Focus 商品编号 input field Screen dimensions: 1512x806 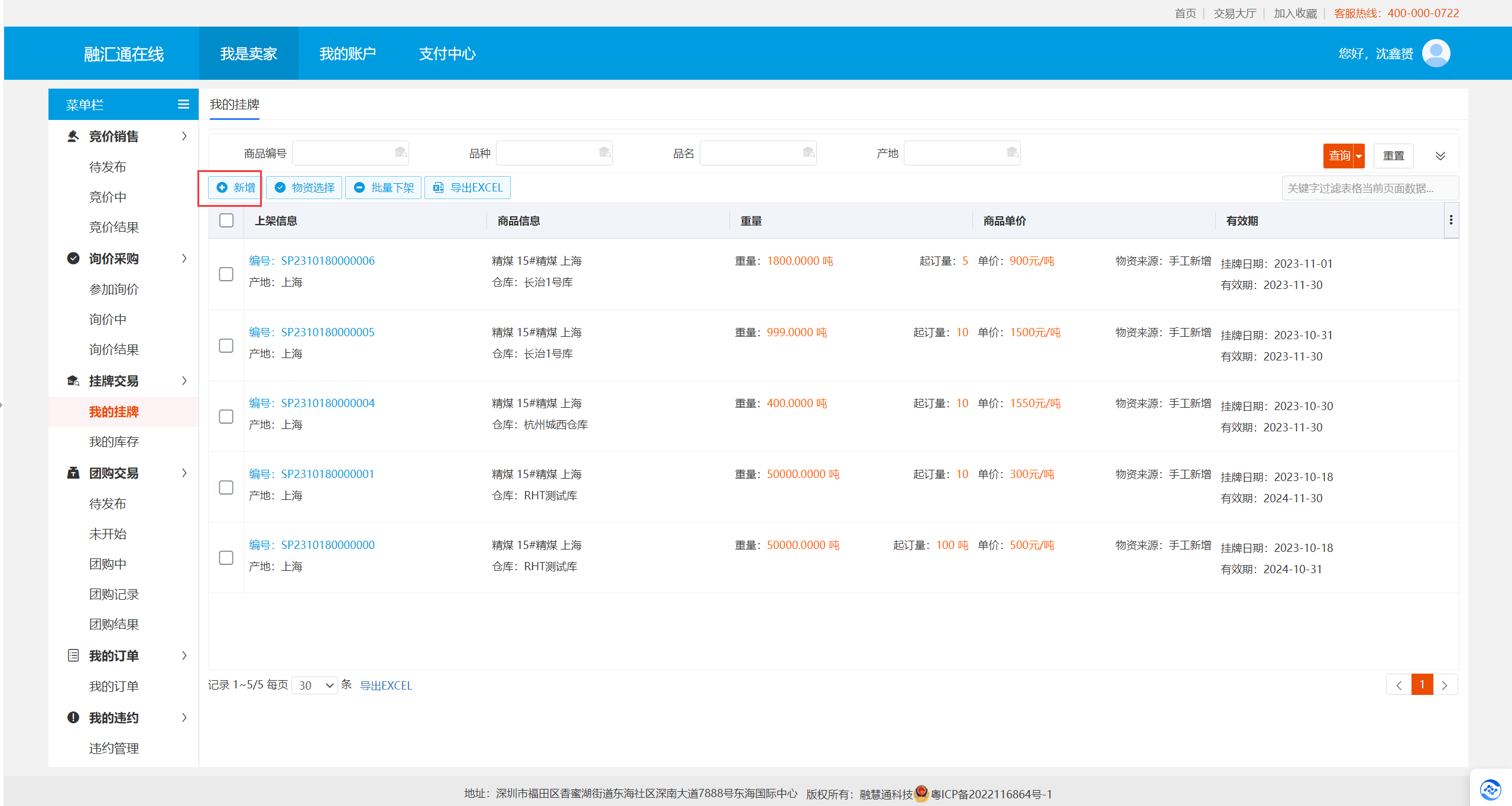(x=351, y=153)
